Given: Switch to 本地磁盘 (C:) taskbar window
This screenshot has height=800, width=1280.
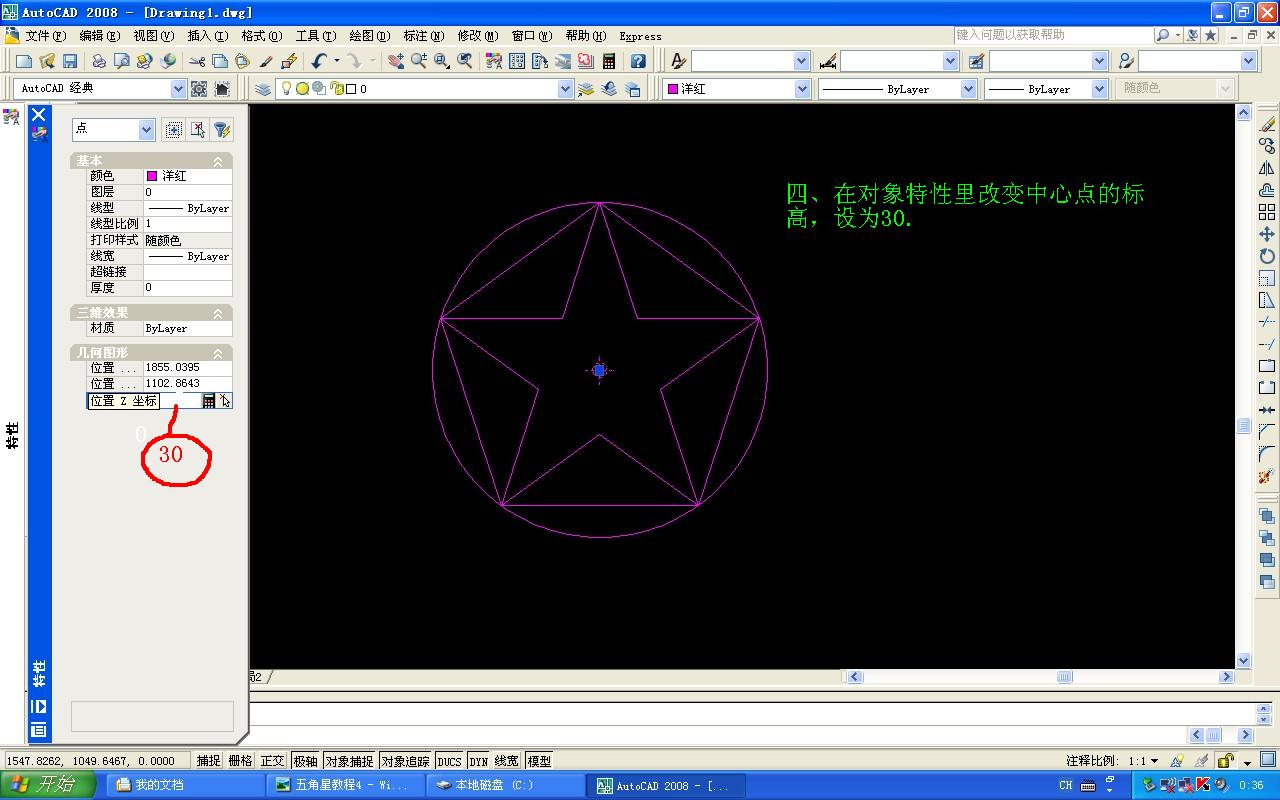Looking at the screenshot, I should tap(506, 785).
